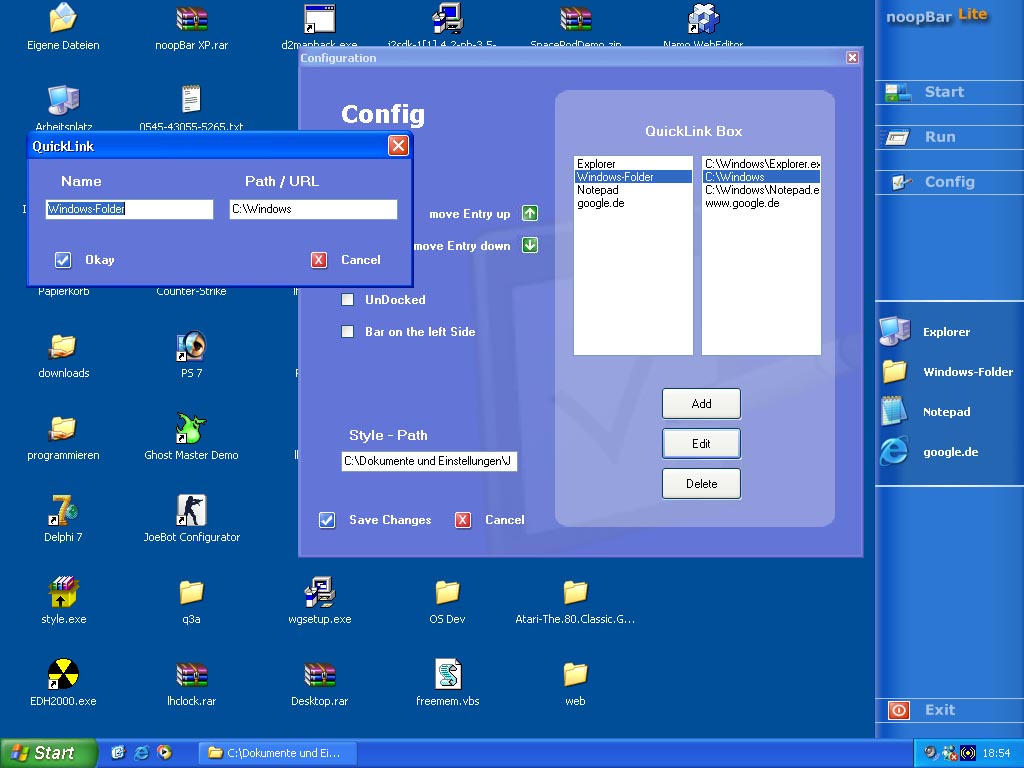Click the red X Cancel icon in Configuration
Viewport: 1024px width, 768px height.
point(462,520)
